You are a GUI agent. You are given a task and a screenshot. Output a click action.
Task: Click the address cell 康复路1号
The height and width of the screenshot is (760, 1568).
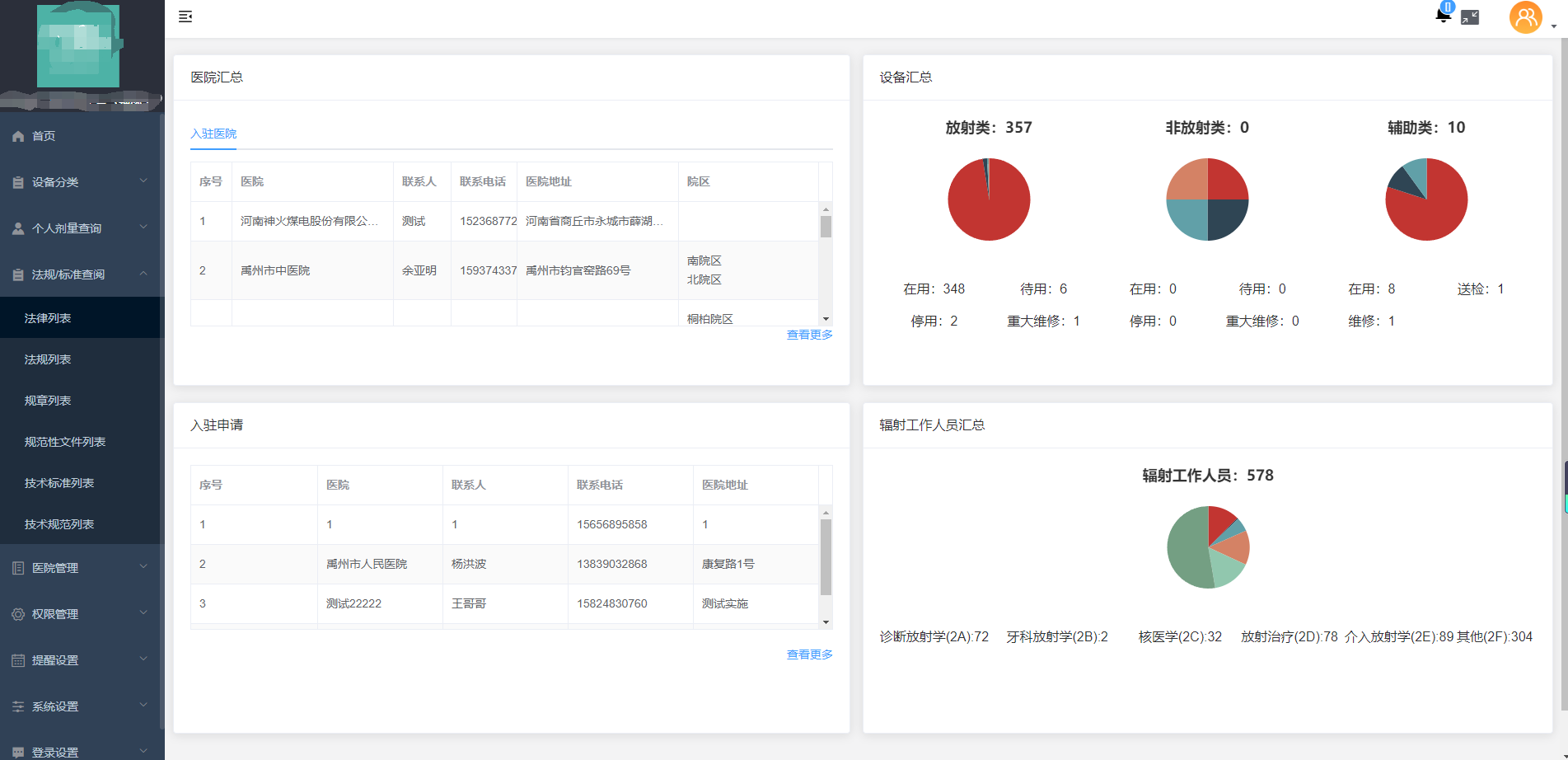pos(728,564)
